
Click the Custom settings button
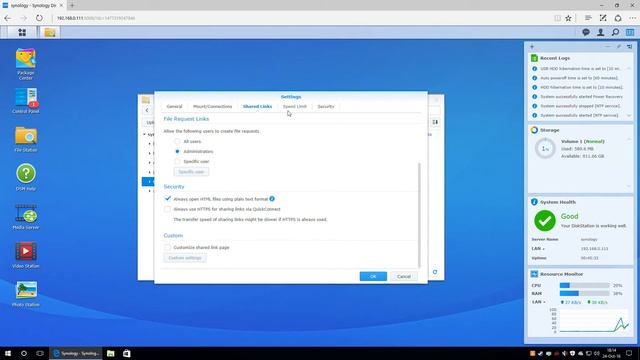coord(185,258)
